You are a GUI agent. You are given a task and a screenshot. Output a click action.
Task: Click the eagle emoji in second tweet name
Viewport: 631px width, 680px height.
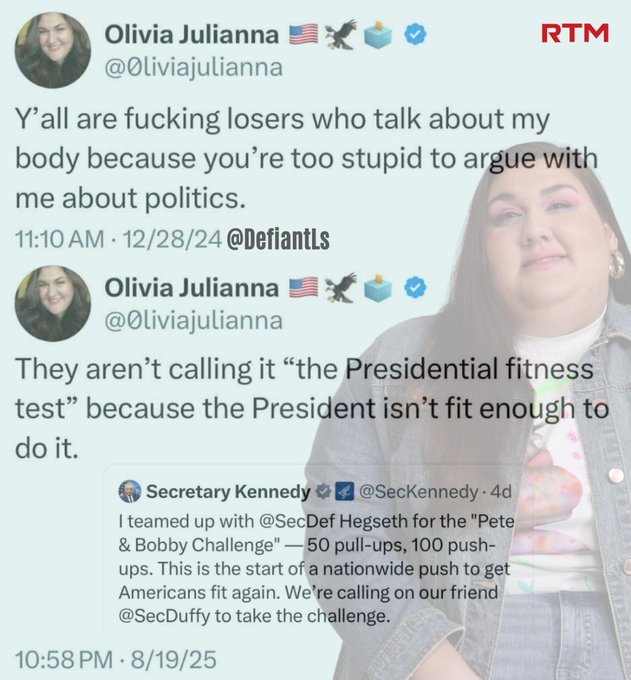tap(341, 287)
